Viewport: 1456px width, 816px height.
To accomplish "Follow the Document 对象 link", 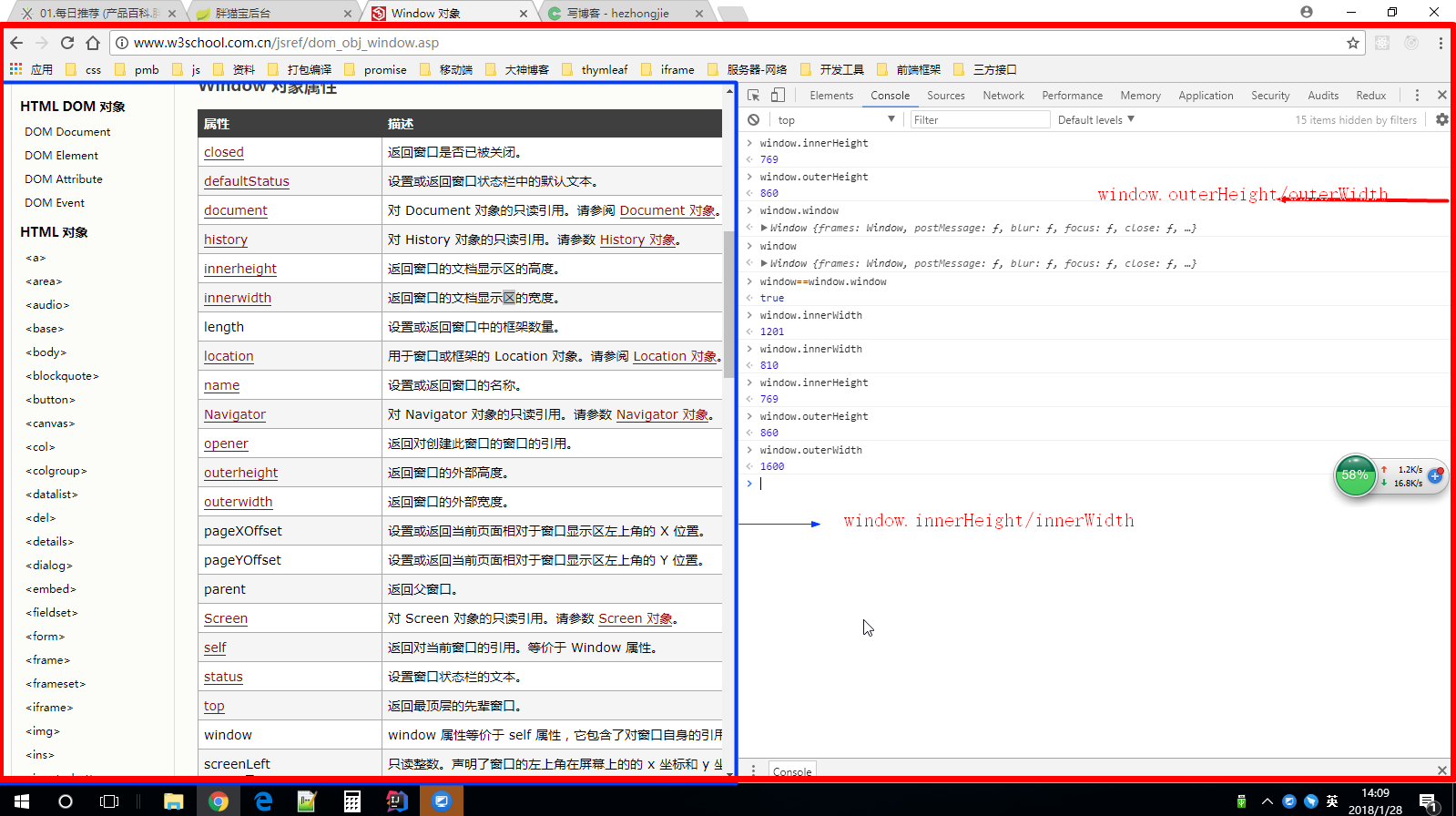I will [x=667, y=210].
